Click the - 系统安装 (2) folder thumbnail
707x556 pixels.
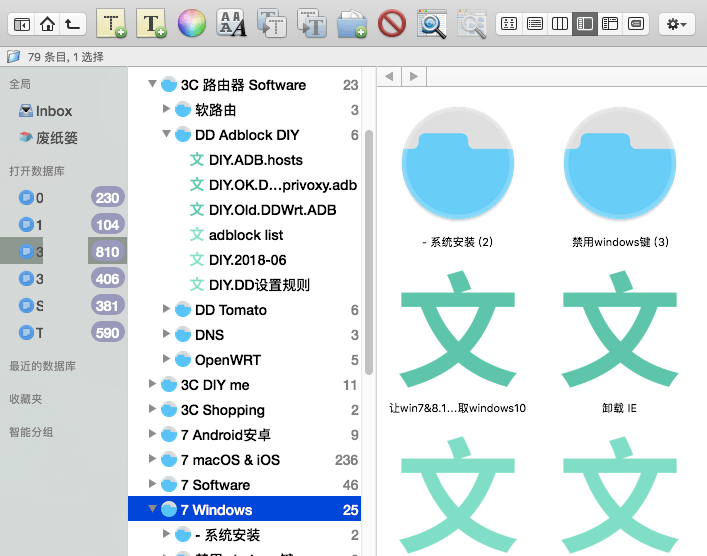click(x=458, y=164)
